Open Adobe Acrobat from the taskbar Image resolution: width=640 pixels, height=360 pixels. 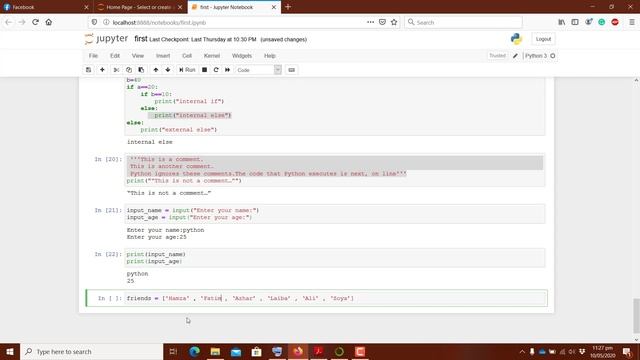[318, 351]
